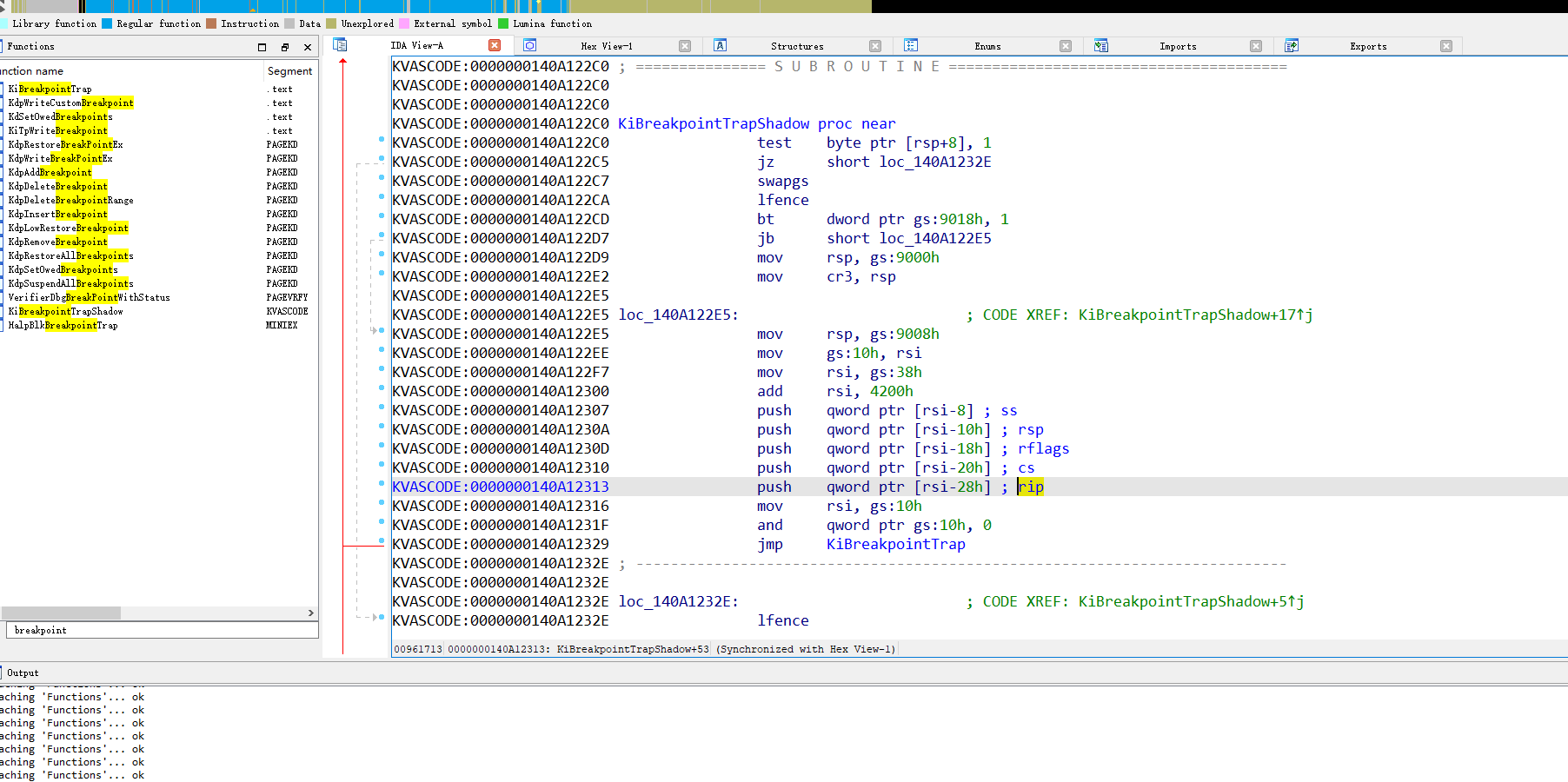This screenshot has height=782, width=1568.
Task: Click right arrow of Functions horizontal scrollbar
Action: click(311, 613)
